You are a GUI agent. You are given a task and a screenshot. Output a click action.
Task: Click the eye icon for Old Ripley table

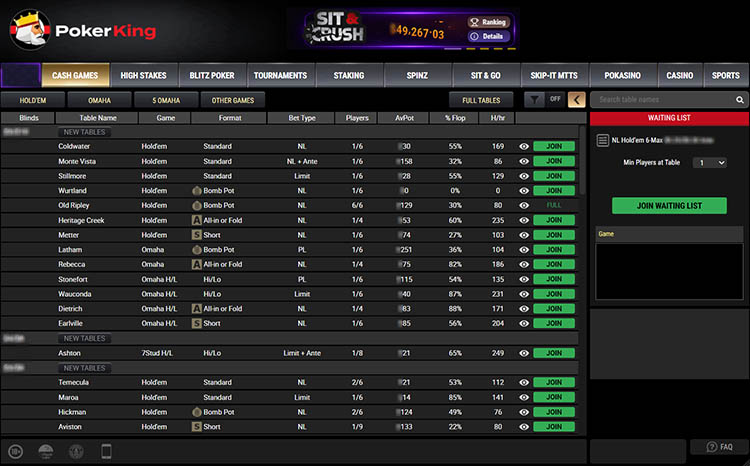(x=524, y=205)
